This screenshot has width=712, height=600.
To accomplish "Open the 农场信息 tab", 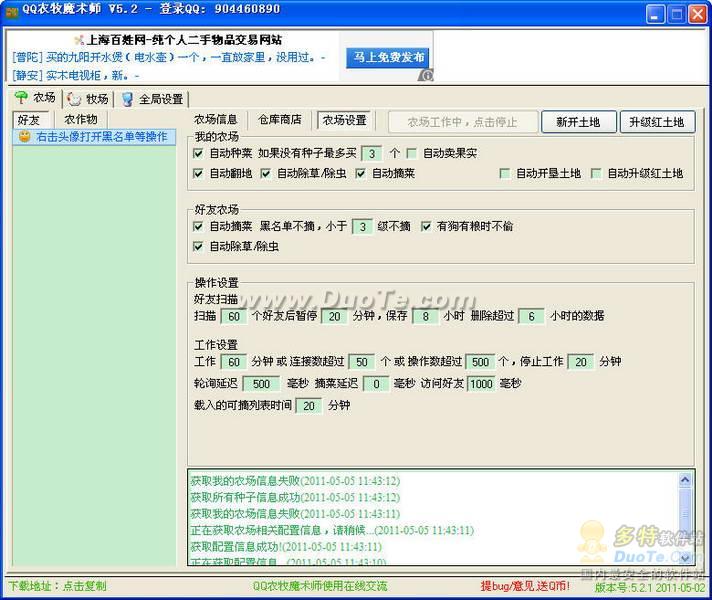I will point(216,120).
